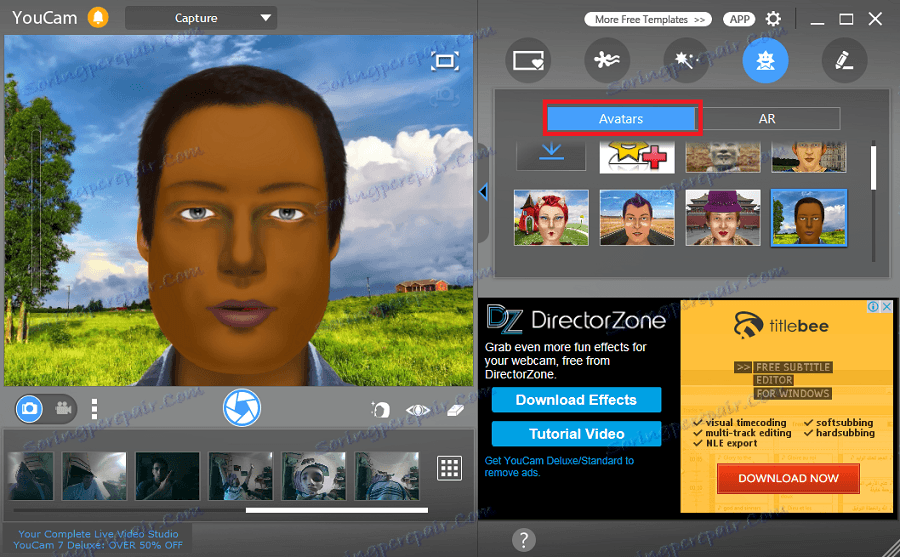The height and width of the screenshot is (557, 900).
Task: Toggle the eye preview icon
Action: click(417, 410)
